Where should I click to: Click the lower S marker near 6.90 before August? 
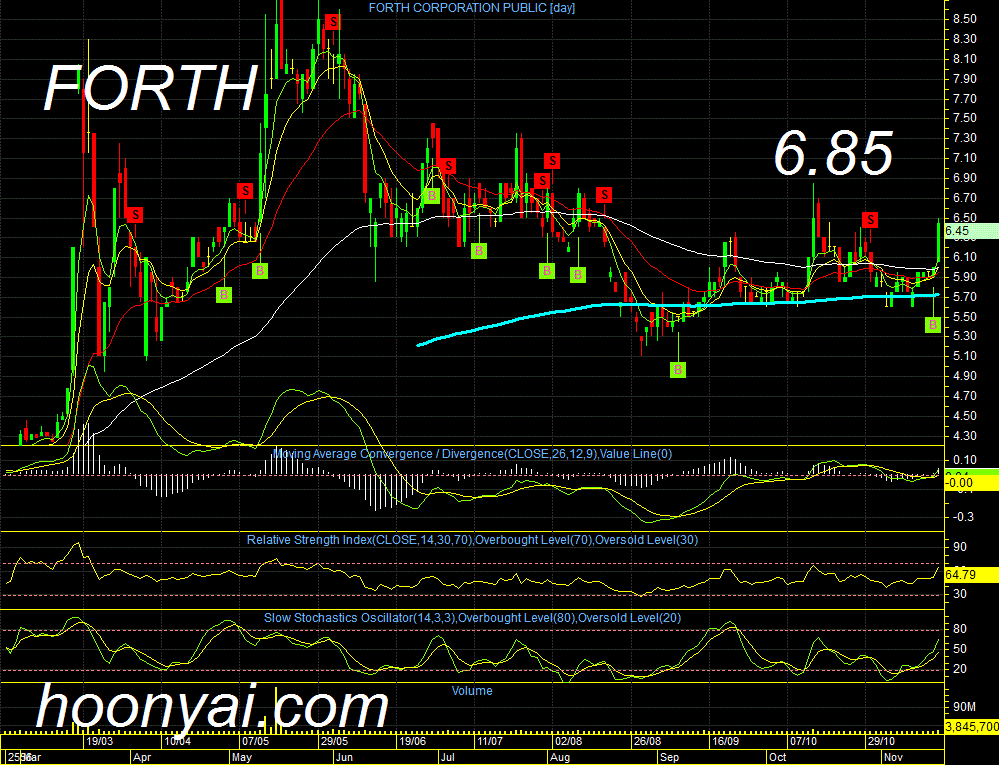542,181
